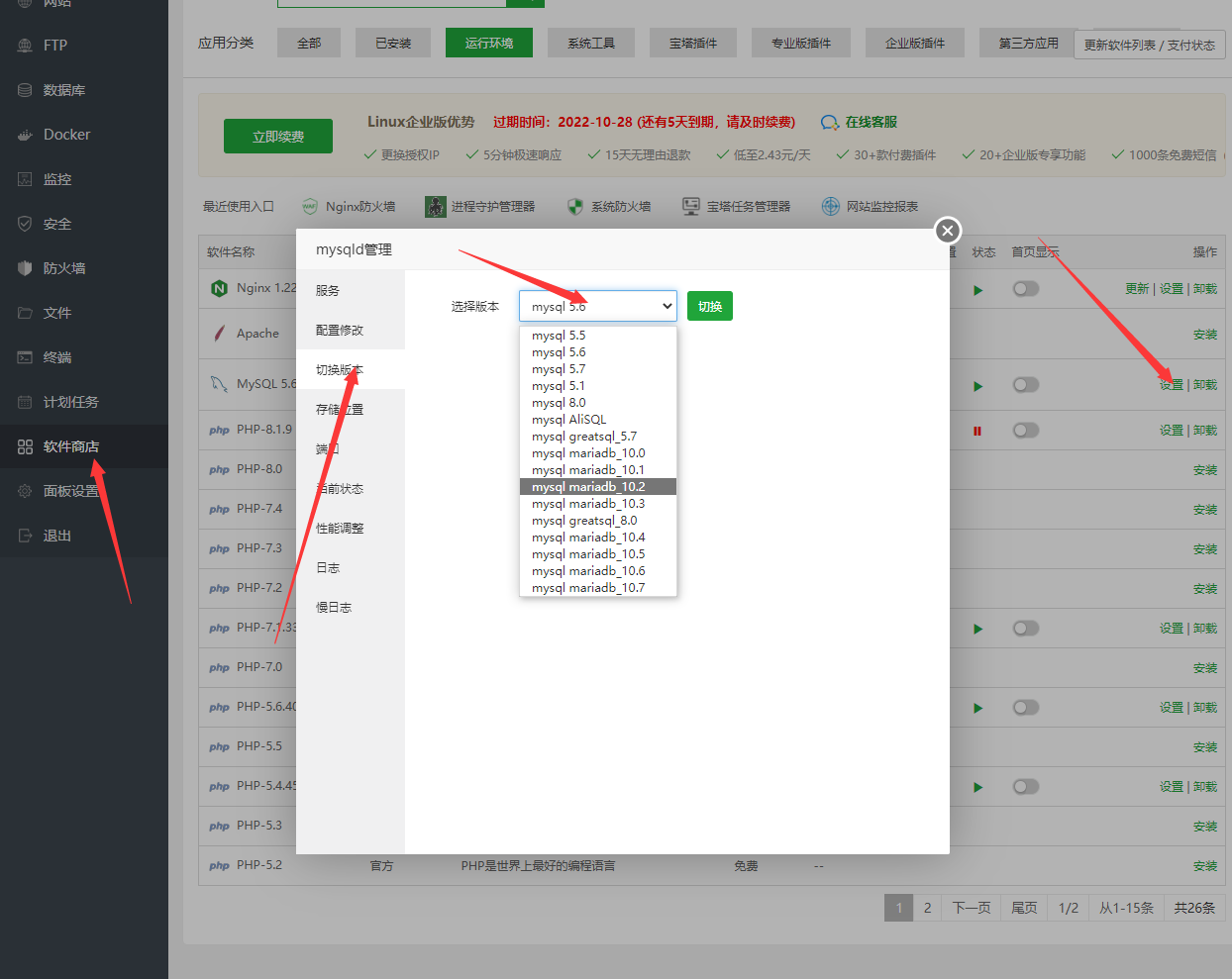The image size is (1232, 979).
Task: Click 尾页 pagination button
Action: tap(1024, 908)
